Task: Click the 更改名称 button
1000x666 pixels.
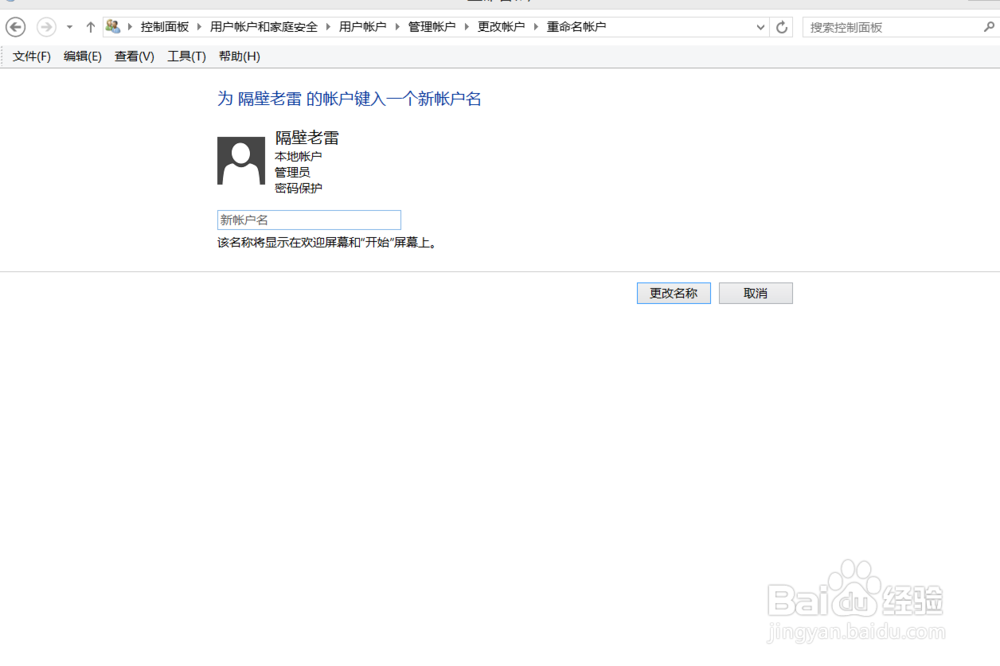Action: [673, 292]
